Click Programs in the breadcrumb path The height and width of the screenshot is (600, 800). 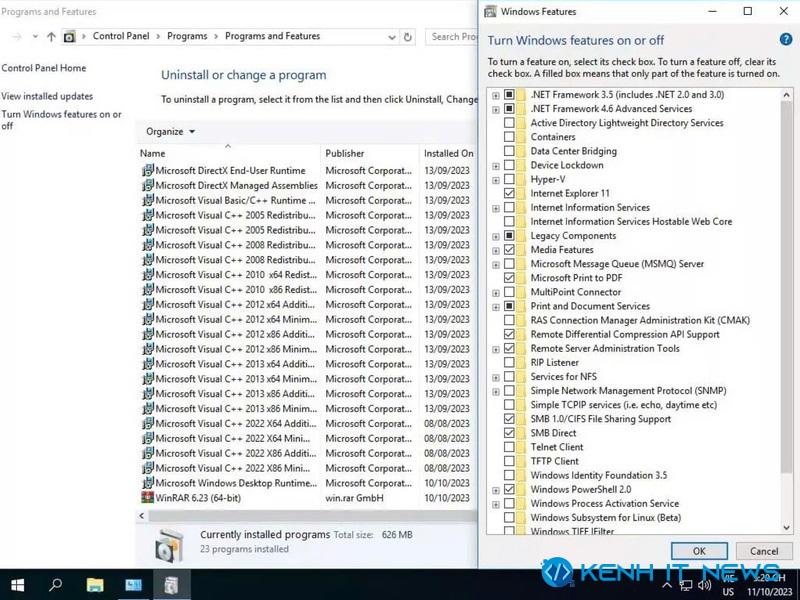click(187, 36)
